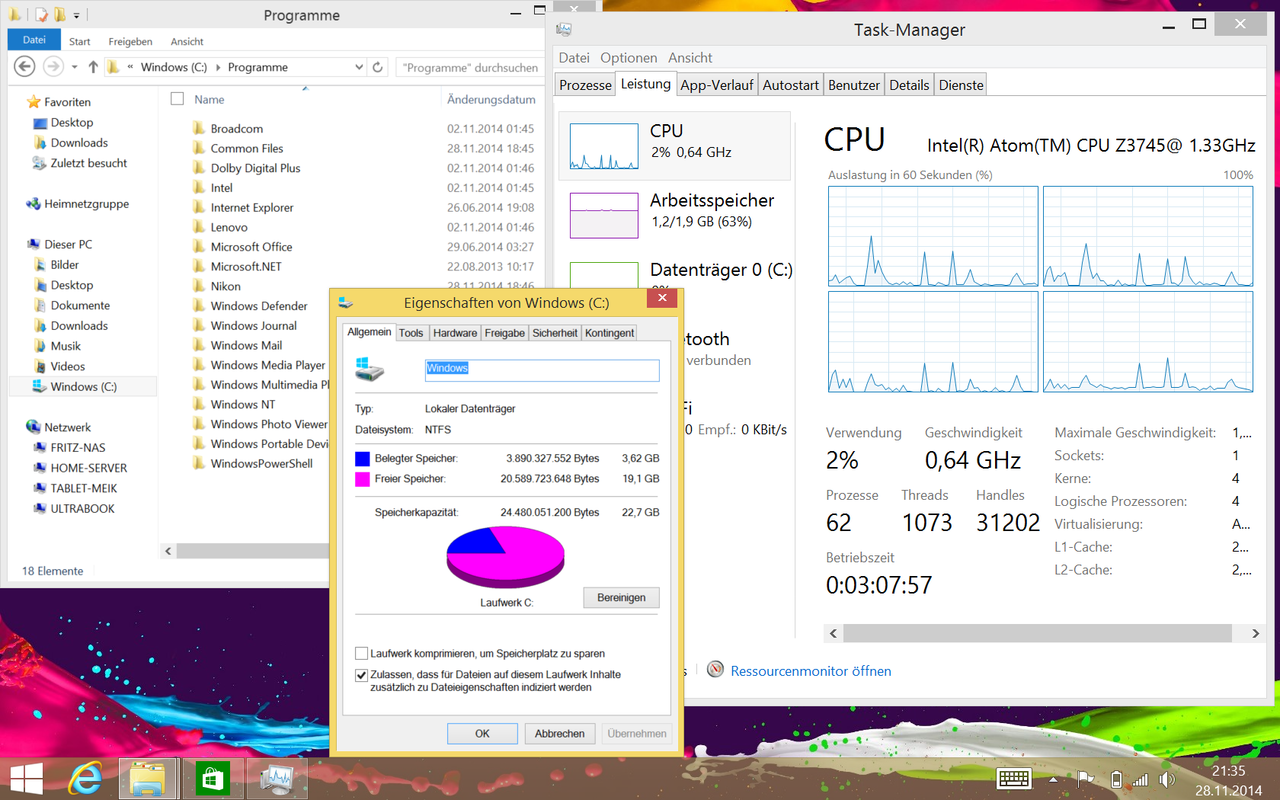This screenshot has height=800, width=1280.
Task: Click the volume speaker tray icon
Action: 1167,779
